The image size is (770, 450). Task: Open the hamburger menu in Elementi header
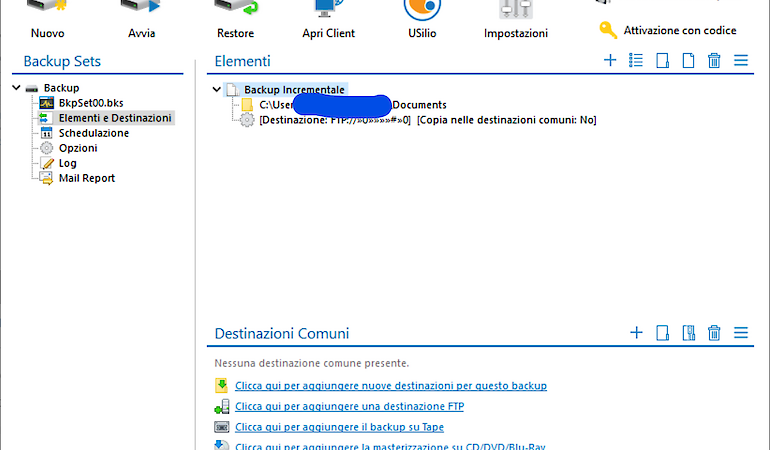pyautogui.click(x=741, y=60)
